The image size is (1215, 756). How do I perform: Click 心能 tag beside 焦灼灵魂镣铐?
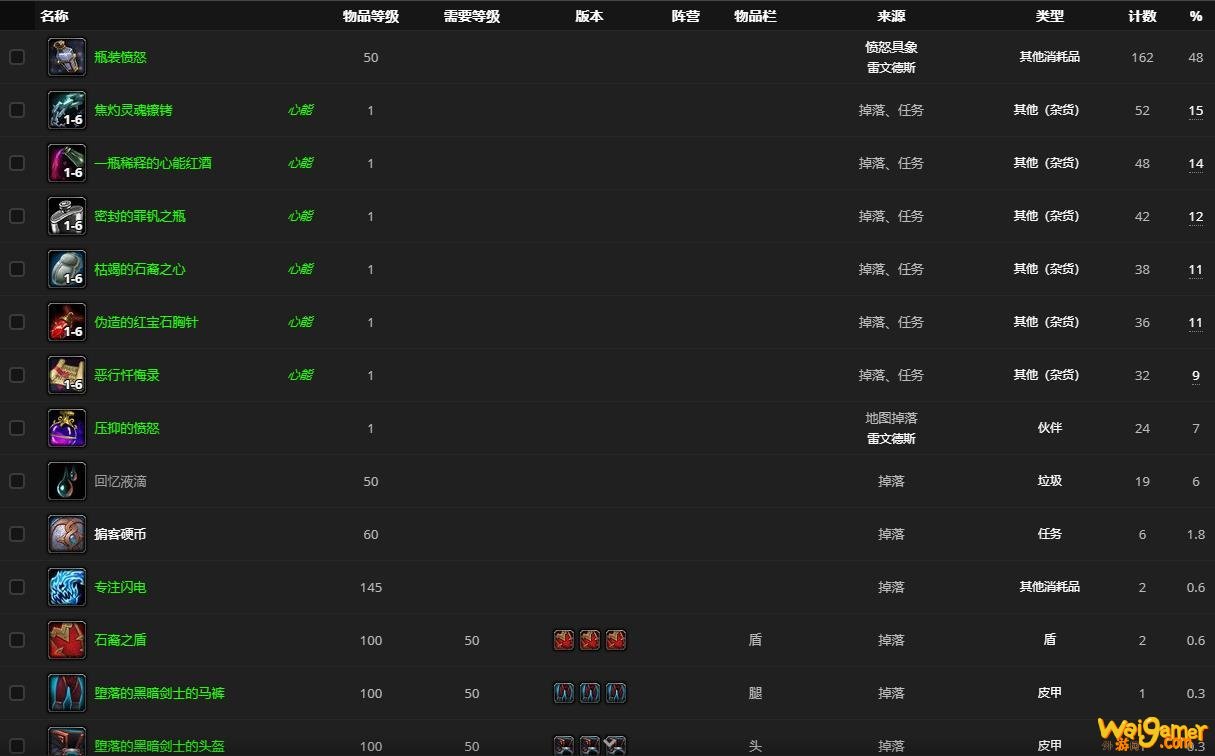tap(301, 110)
